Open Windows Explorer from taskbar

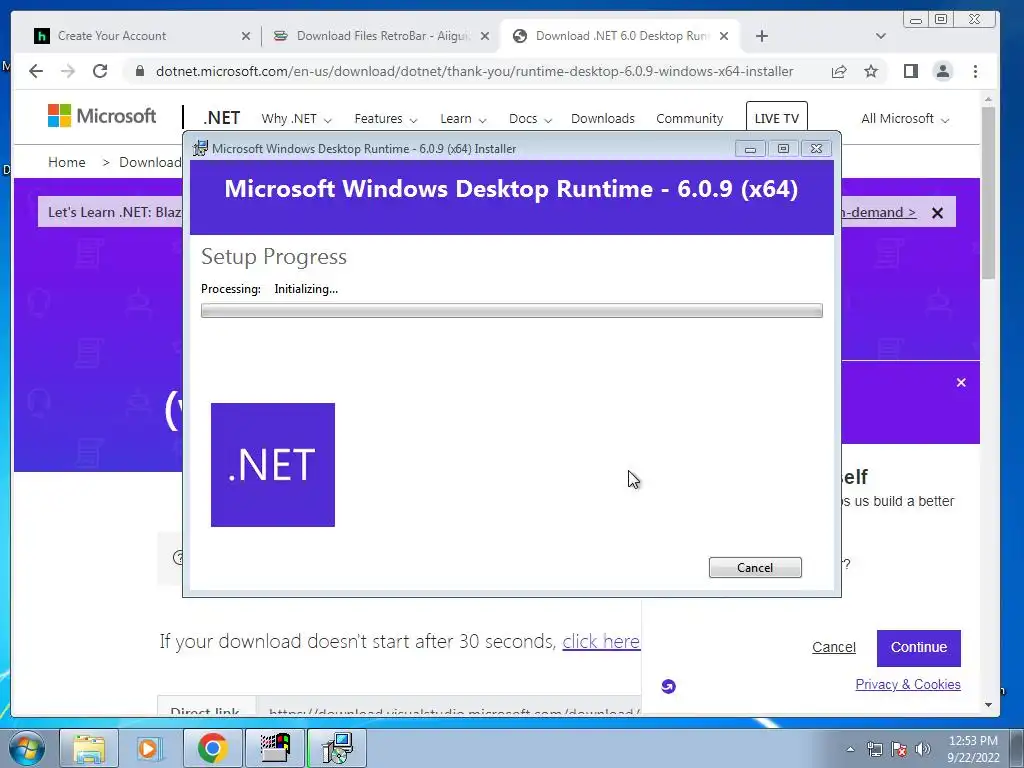[89, 748]
